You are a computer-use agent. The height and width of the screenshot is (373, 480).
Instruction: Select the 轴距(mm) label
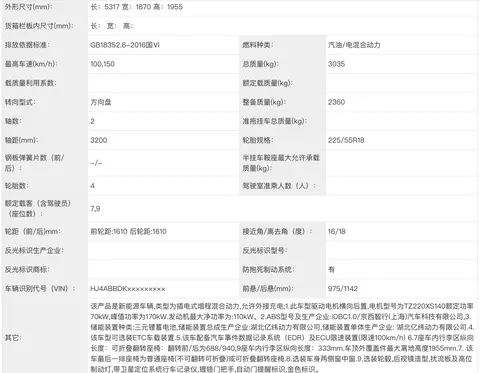pos(21,140)
